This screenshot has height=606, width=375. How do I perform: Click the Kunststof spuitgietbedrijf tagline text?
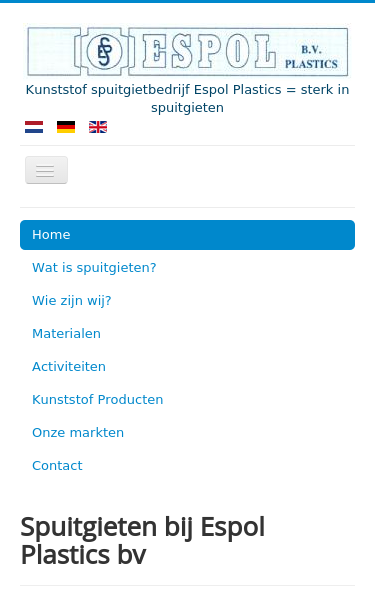pyautogui.click(x=188, y=98)
